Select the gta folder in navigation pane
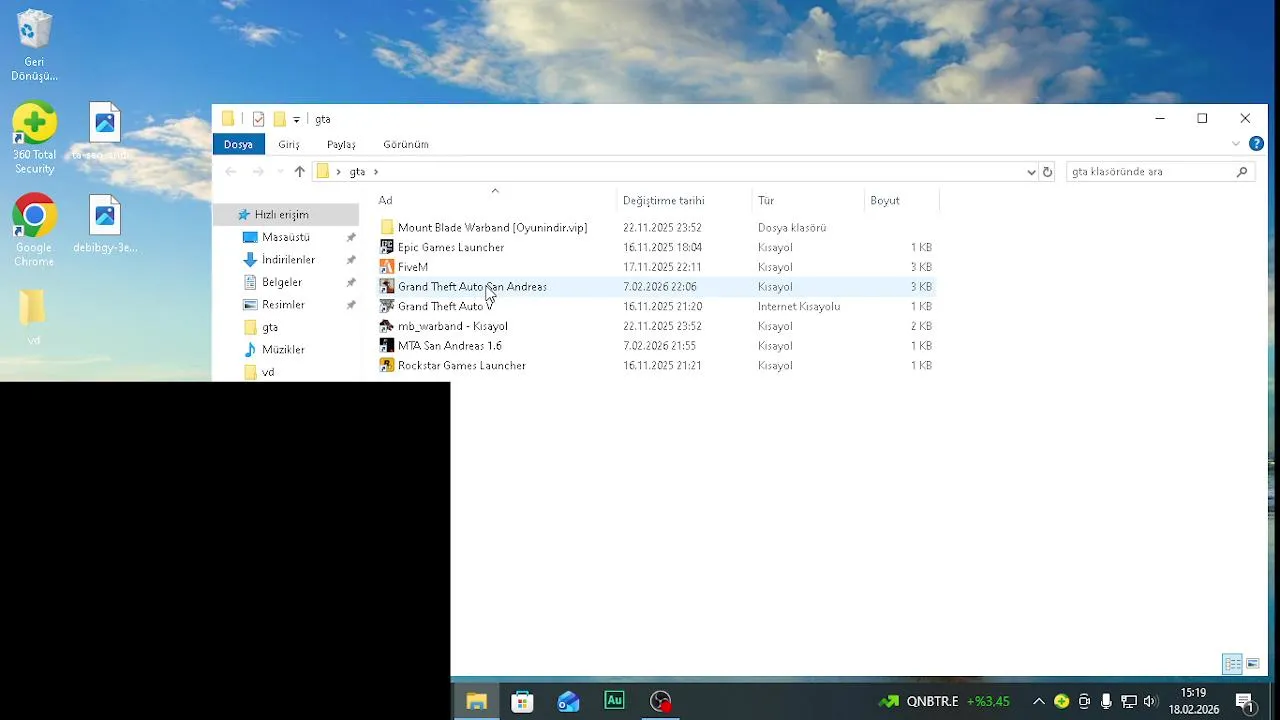Screen dimensions: 1280x720 click(269, 327)
